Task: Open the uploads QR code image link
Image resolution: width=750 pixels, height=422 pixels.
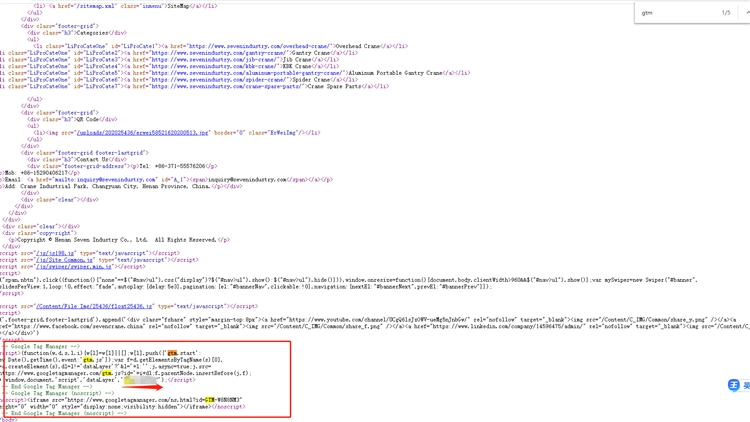Action: tap(143, 133)
